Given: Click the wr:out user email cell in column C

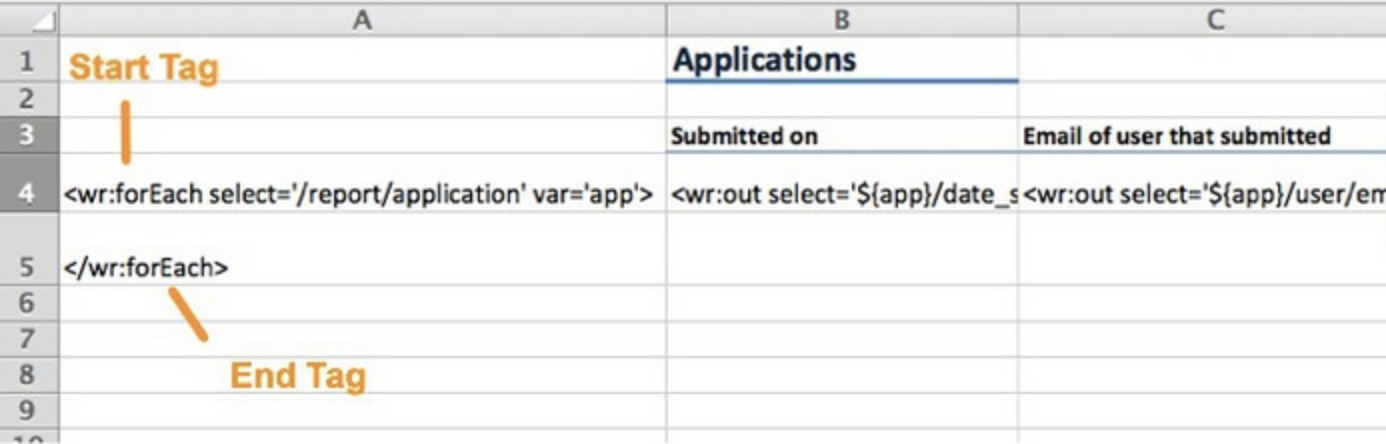Looking at the screenshot, I should pos(1202,193).
